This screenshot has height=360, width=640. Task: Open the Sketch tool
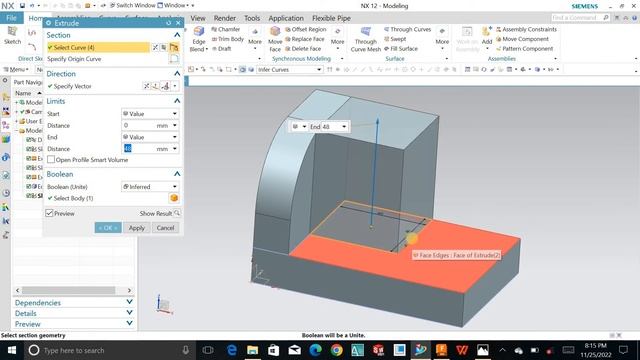(x=12, y=35)
